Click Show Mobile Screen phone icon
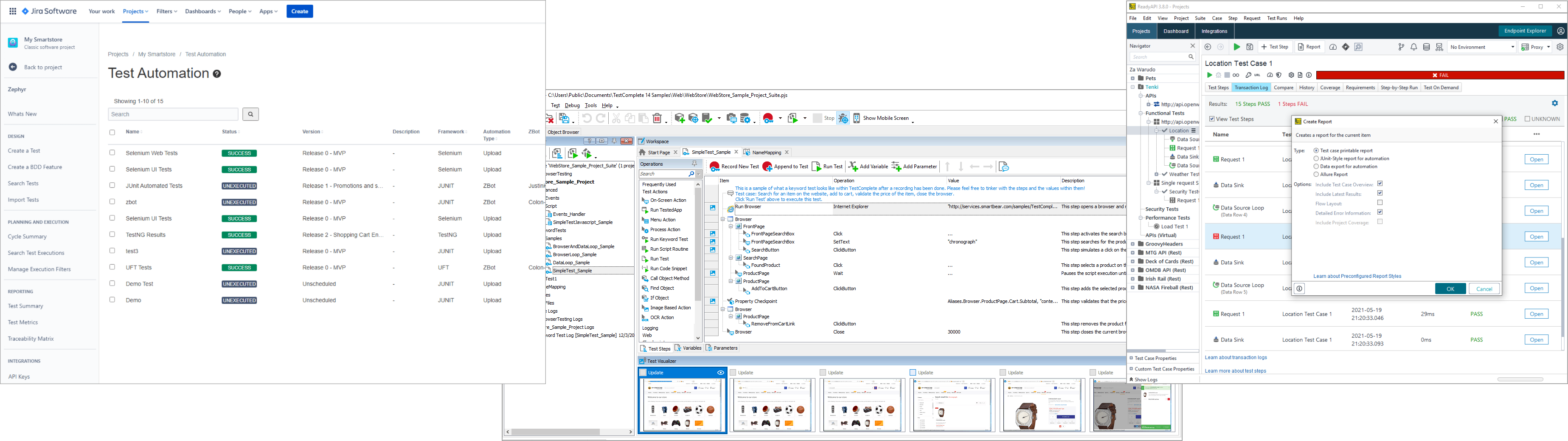1568x441 pixels. (x=857, y=118)
